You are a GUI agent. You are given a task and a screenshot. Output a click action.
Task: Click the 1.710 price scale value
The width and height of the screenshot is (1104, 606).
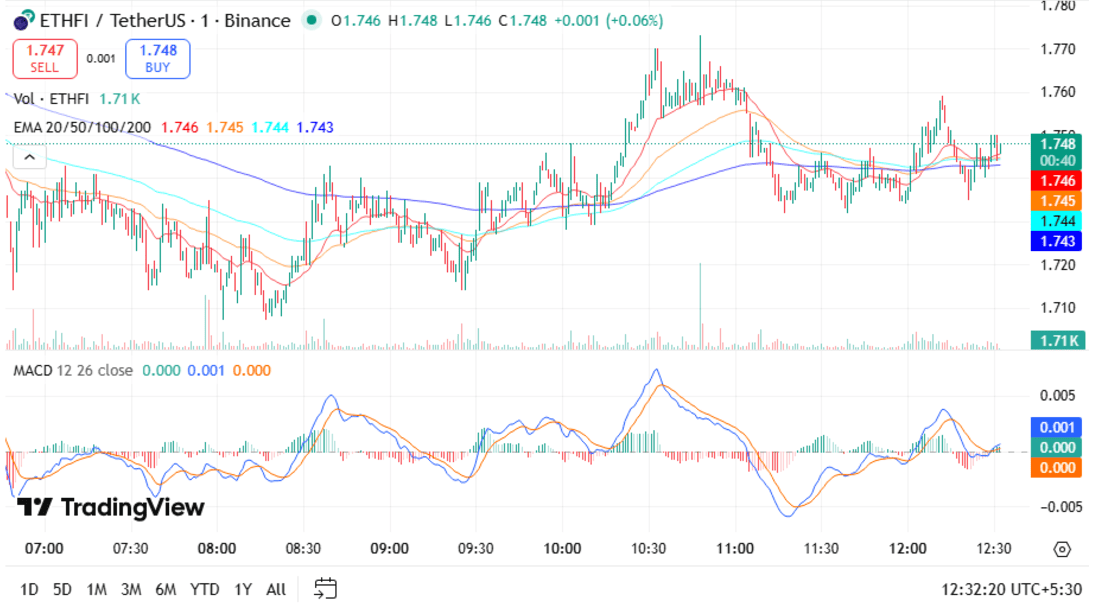1058,308
